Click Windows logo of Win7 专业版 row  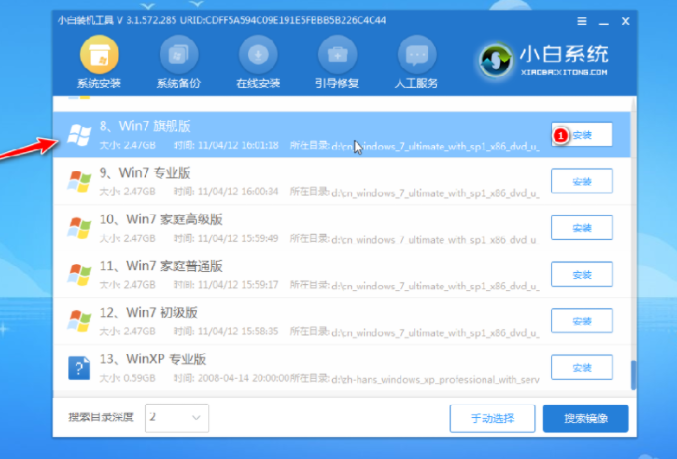(x=79, y=181)
